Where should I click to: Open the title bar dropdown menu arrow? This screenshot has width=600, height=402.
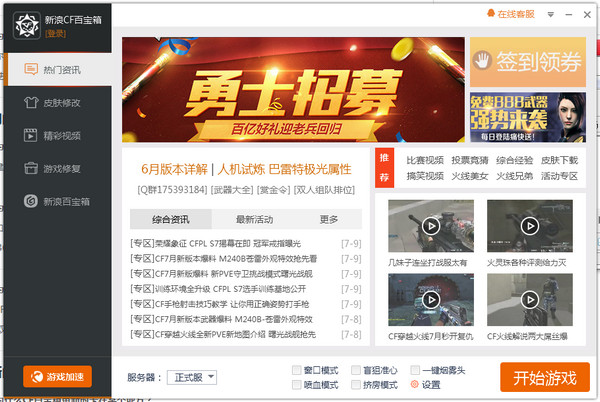pyautogui.click(x=551, y=15)
